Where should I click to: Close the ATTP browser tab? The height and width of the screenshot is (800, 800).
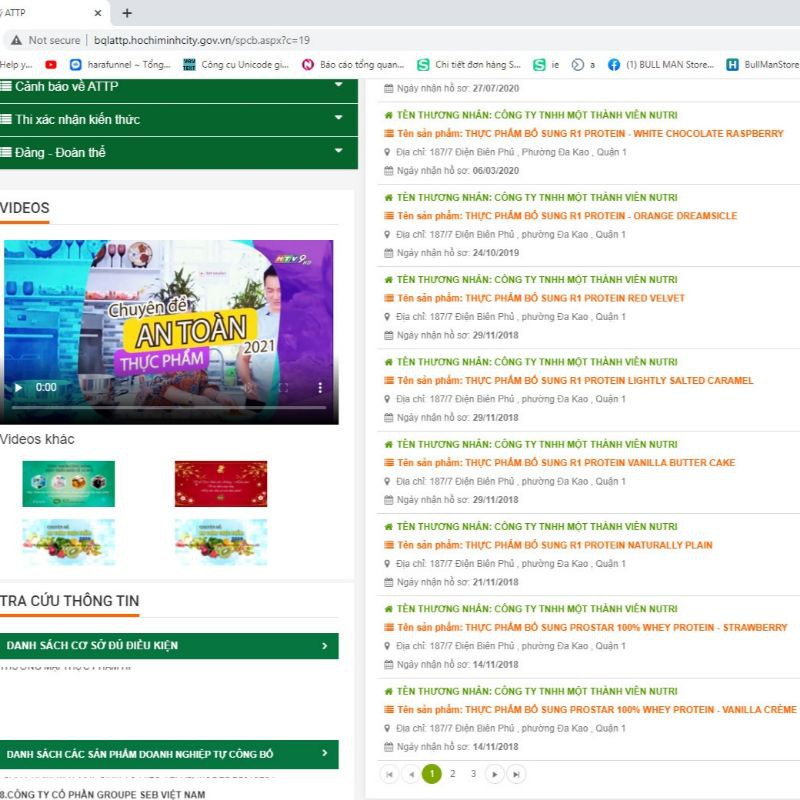98,13
